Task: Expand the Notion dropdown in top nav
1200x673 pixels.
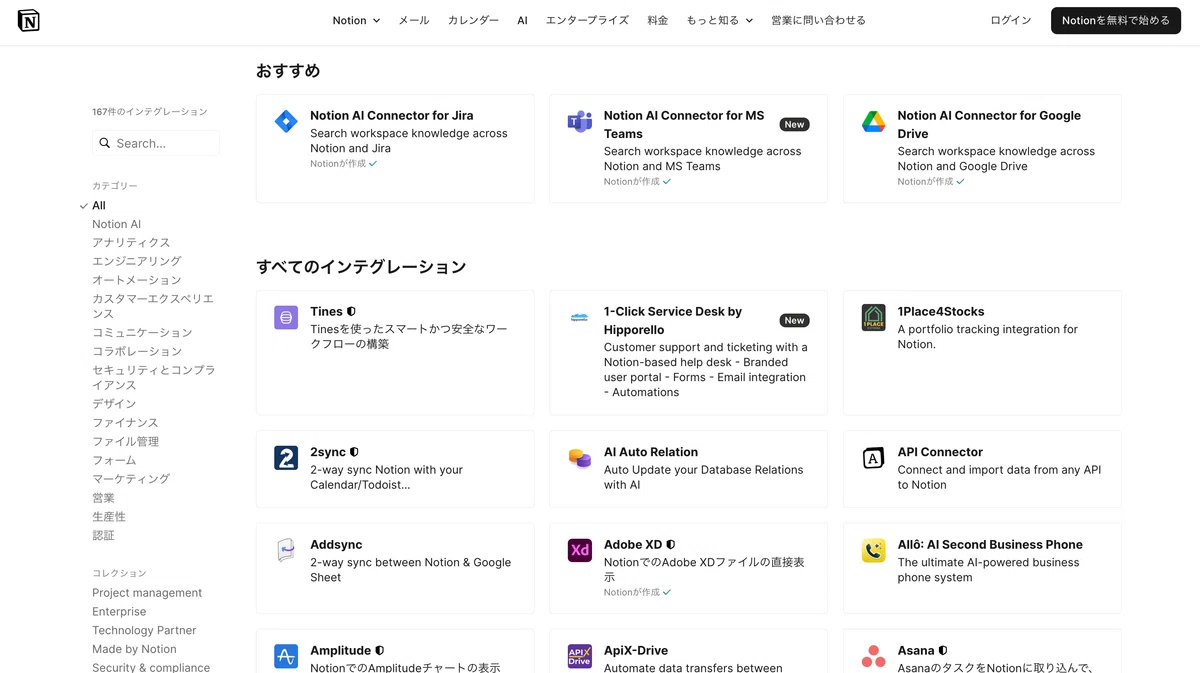Action: (x=356, y=20)
